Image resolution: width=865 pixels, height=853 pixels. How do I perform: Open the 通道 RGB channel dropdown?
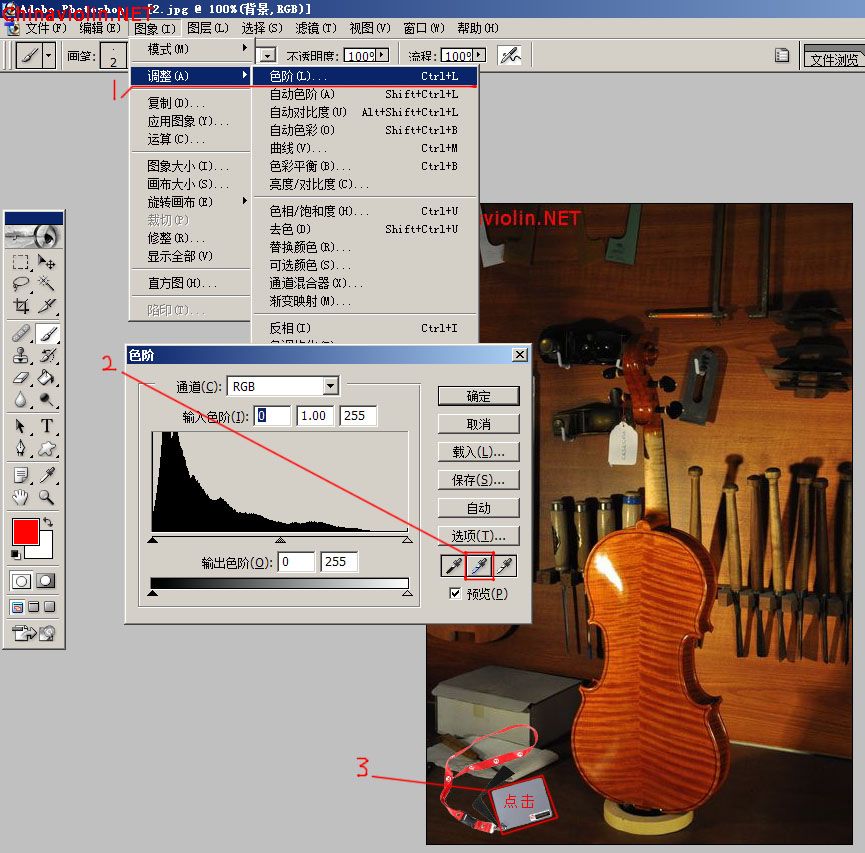[331, 386]
